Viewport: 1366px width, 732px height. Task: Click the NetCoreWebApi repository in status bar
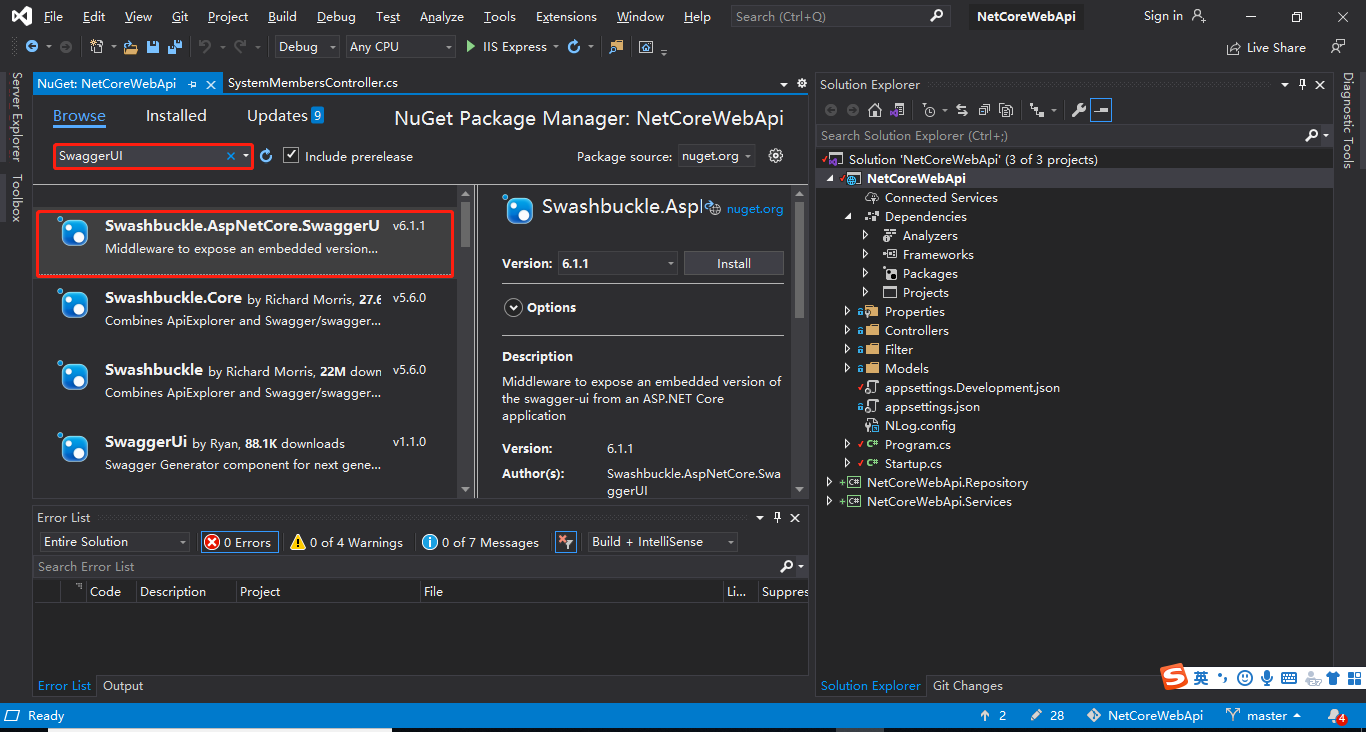point(1145,716)
